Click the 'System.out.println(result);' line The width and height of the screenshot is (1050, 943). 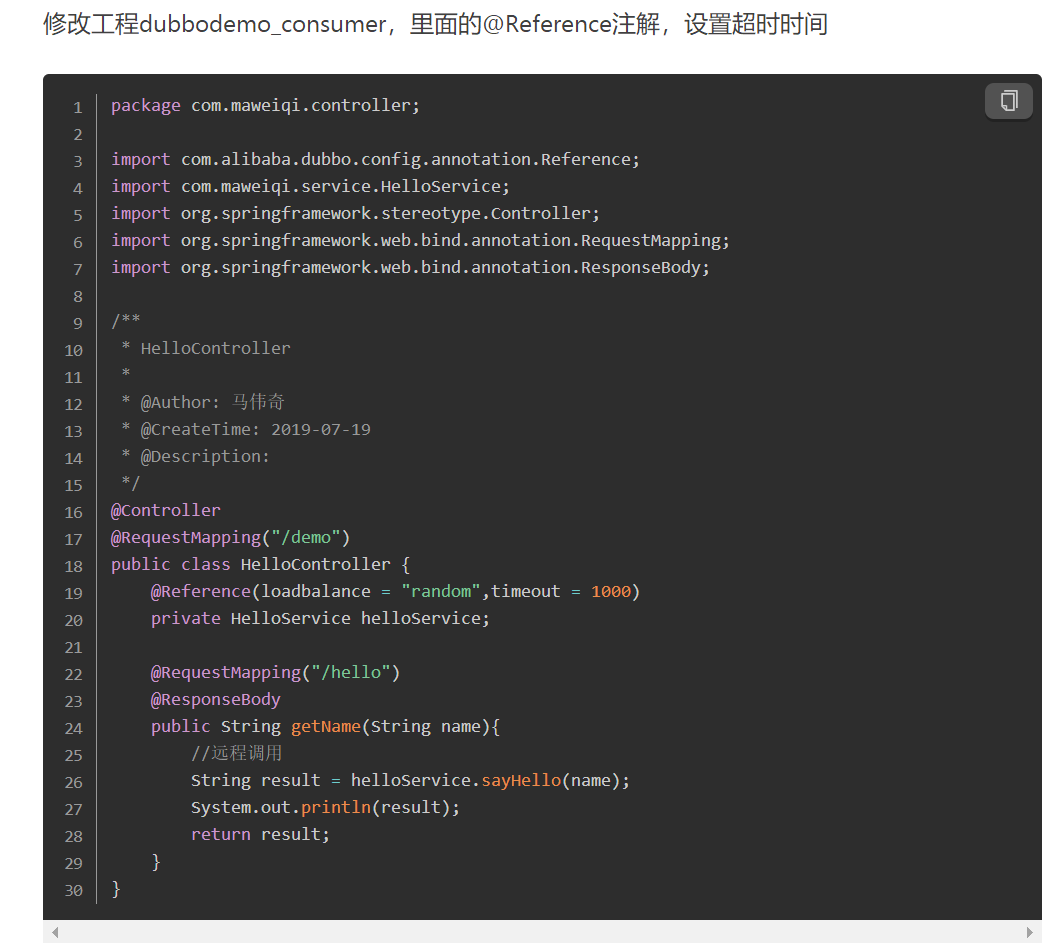[x=325, y=807]
